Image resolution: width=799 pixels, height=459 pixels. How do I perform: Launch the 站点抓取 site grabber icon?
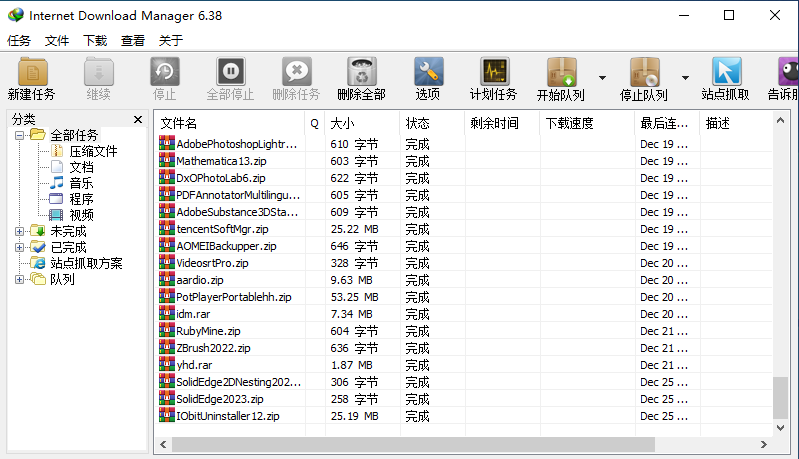click(726, 74)
